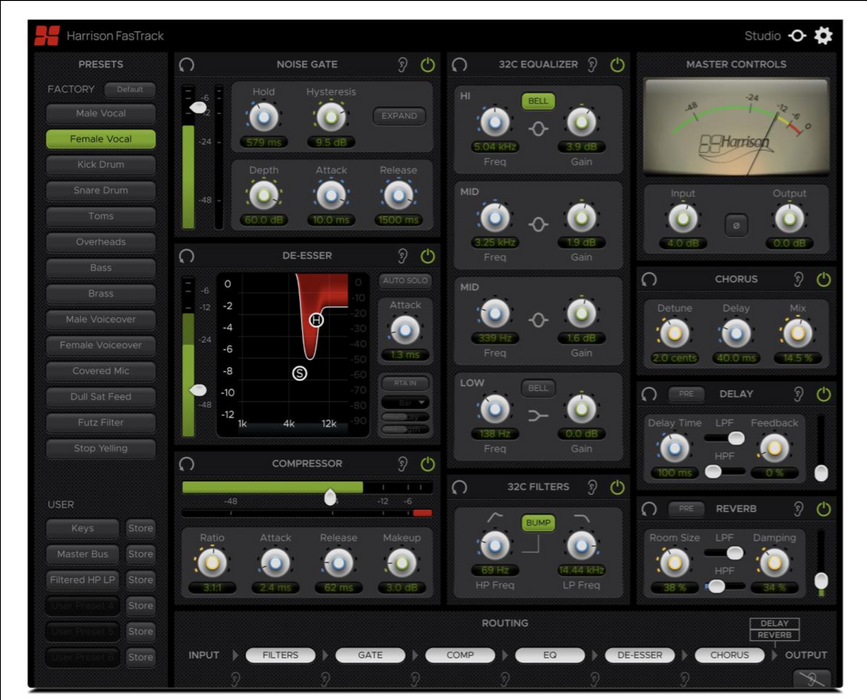Solo-listen the 32C Equalizer via ear icon
867x700 pixels.
click(x=592, y=65)
